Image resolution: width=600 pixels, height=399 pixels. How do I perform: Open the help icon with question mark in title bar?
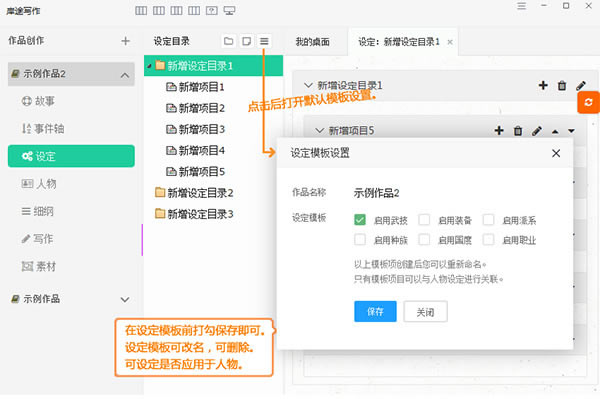click(x=212, y=11)
